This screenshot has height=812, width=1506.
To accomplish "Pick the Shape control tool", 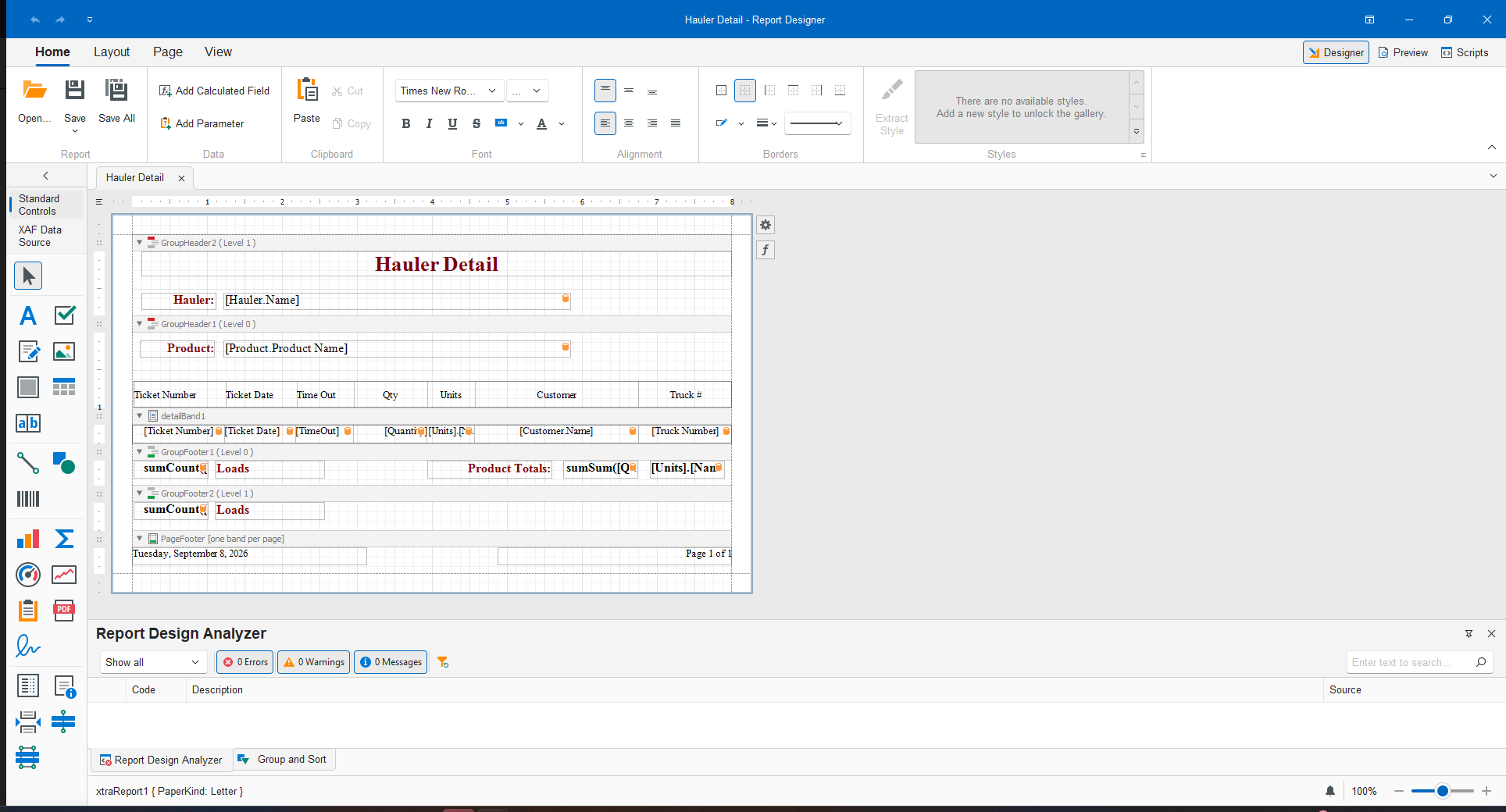I will tap(64, 463).
